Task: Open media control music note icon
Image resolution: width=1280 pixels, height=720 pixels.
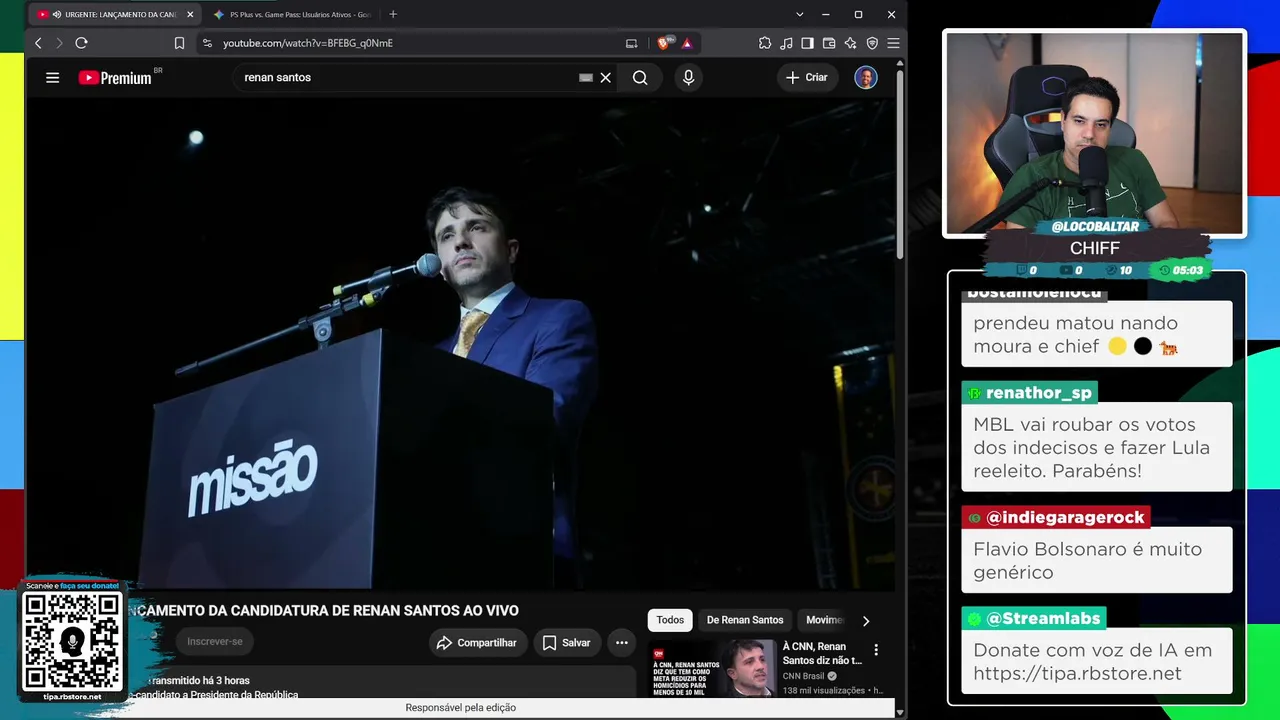Action: point(786,43)
